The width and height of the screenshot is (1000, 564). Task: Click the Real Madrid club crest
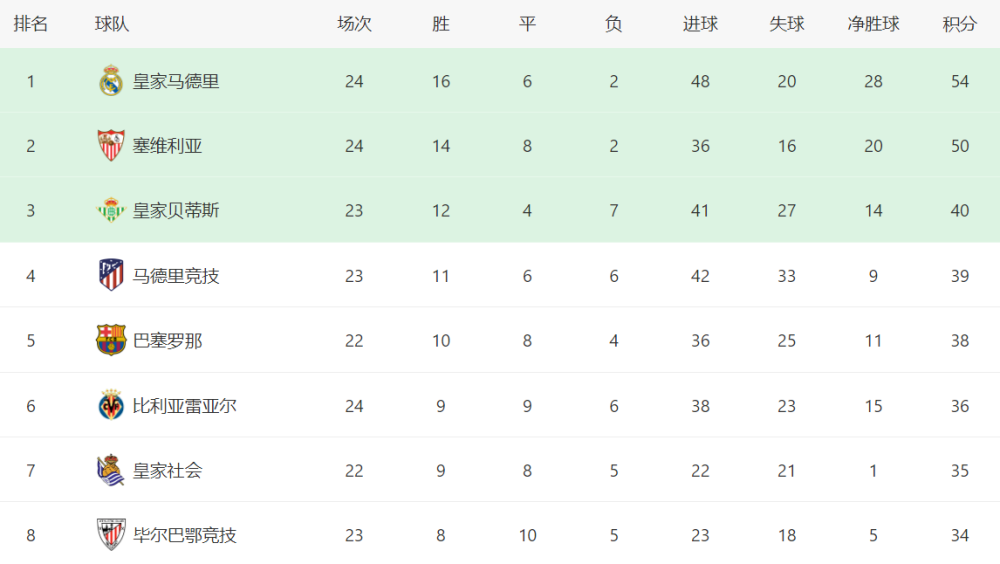[x=111, y=81]
